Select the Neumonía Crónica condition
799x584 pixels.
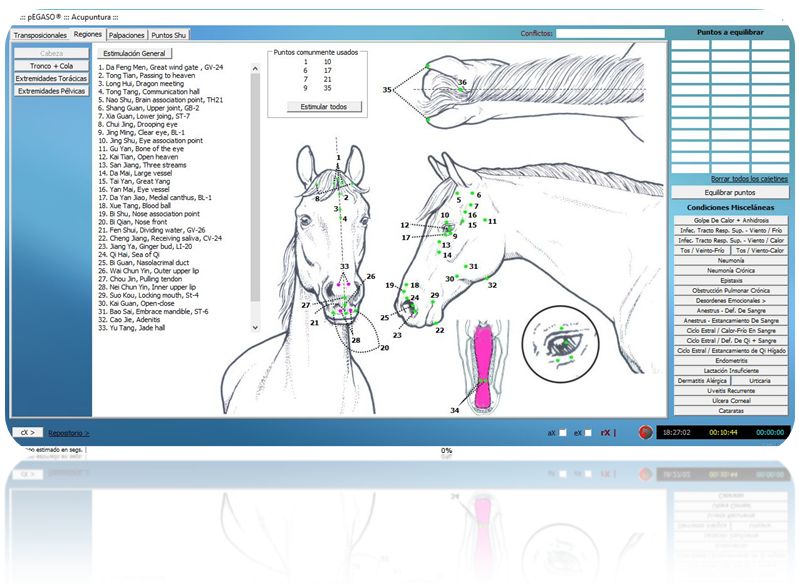tap(731, 271)
